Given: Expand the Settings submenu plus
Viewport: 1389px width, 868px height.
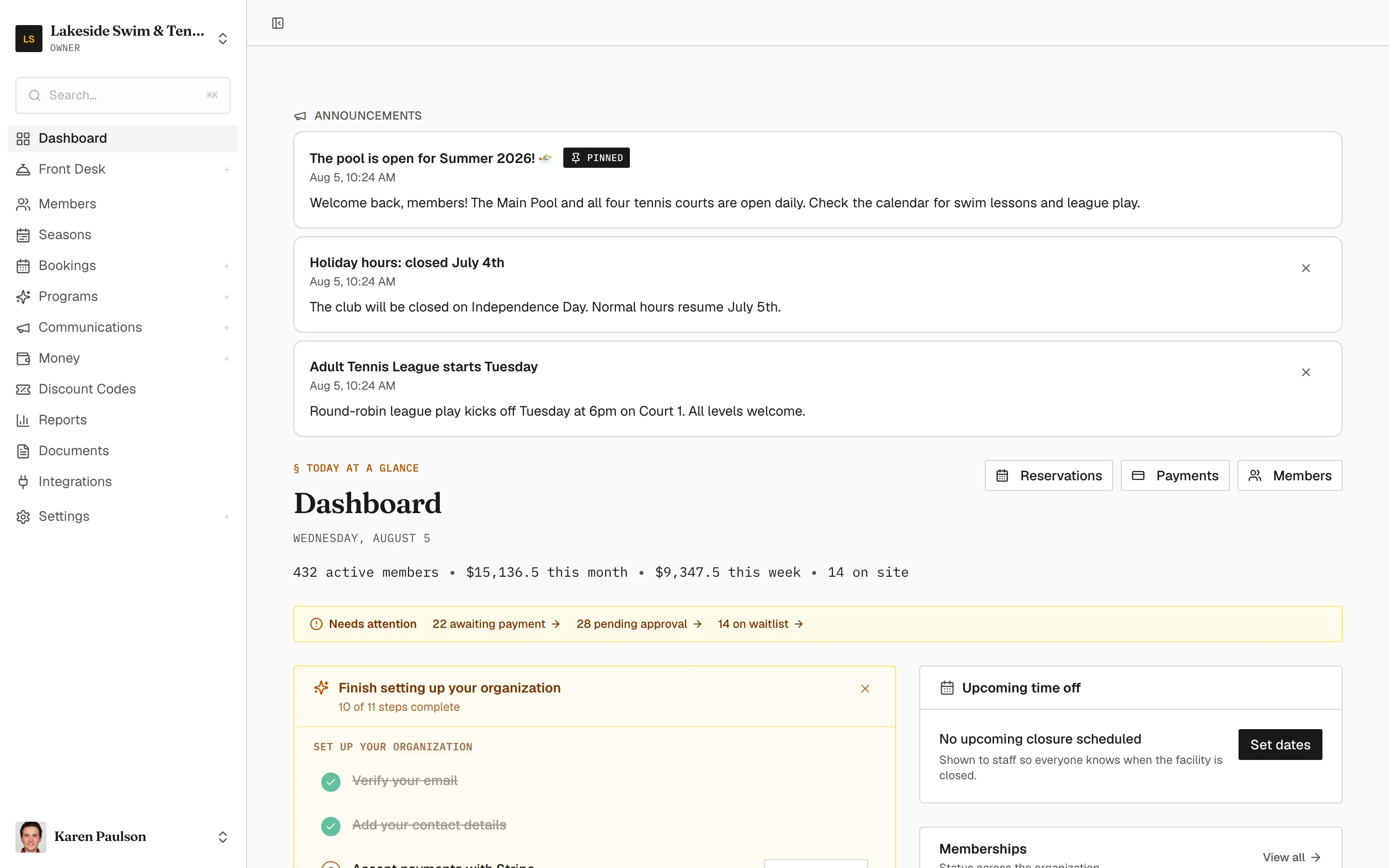Looking at the screenshot, I should click(227, 516).
